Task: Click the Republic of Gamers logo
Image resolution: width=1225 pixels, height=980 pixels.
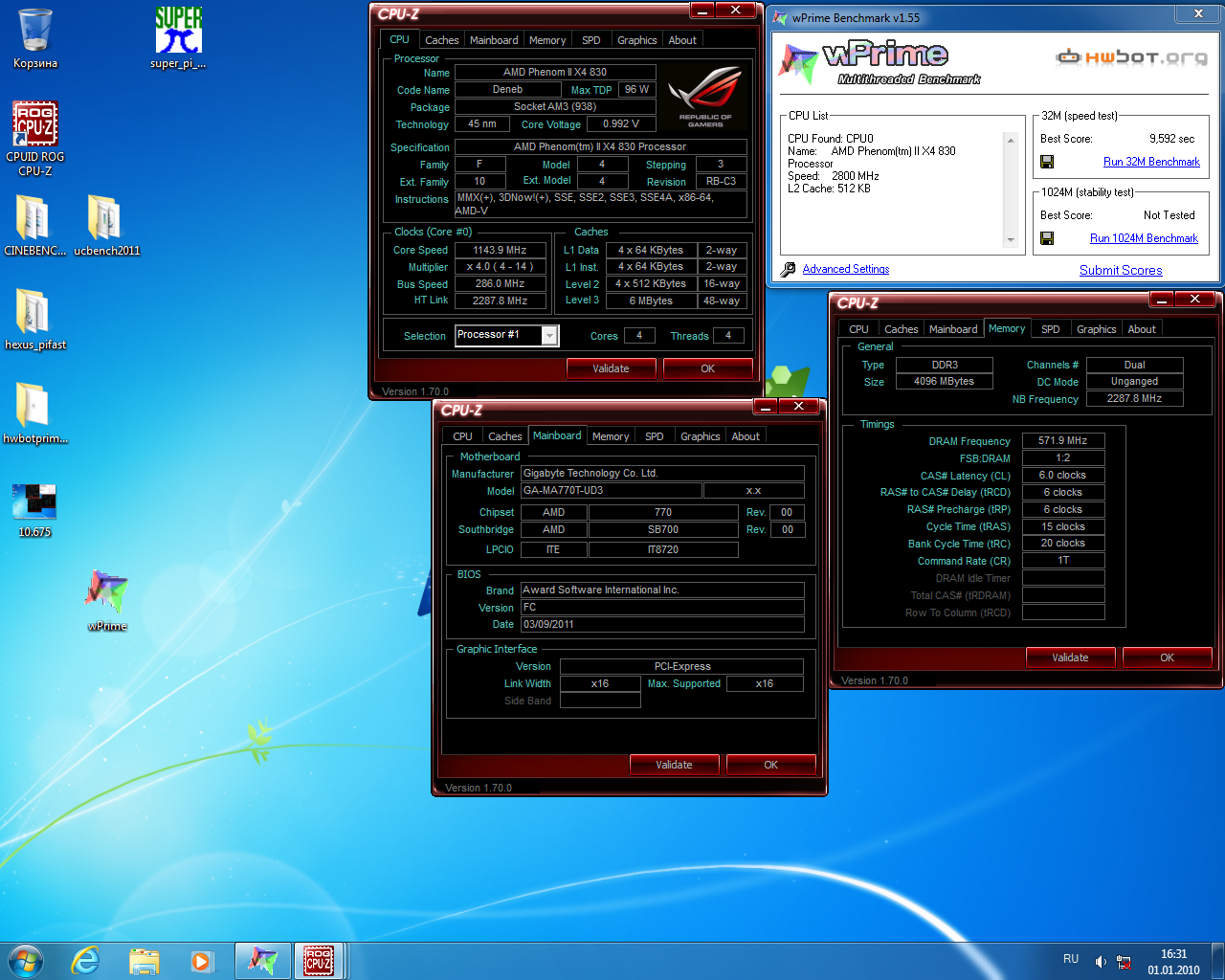Action: click(x=705, y=96)
